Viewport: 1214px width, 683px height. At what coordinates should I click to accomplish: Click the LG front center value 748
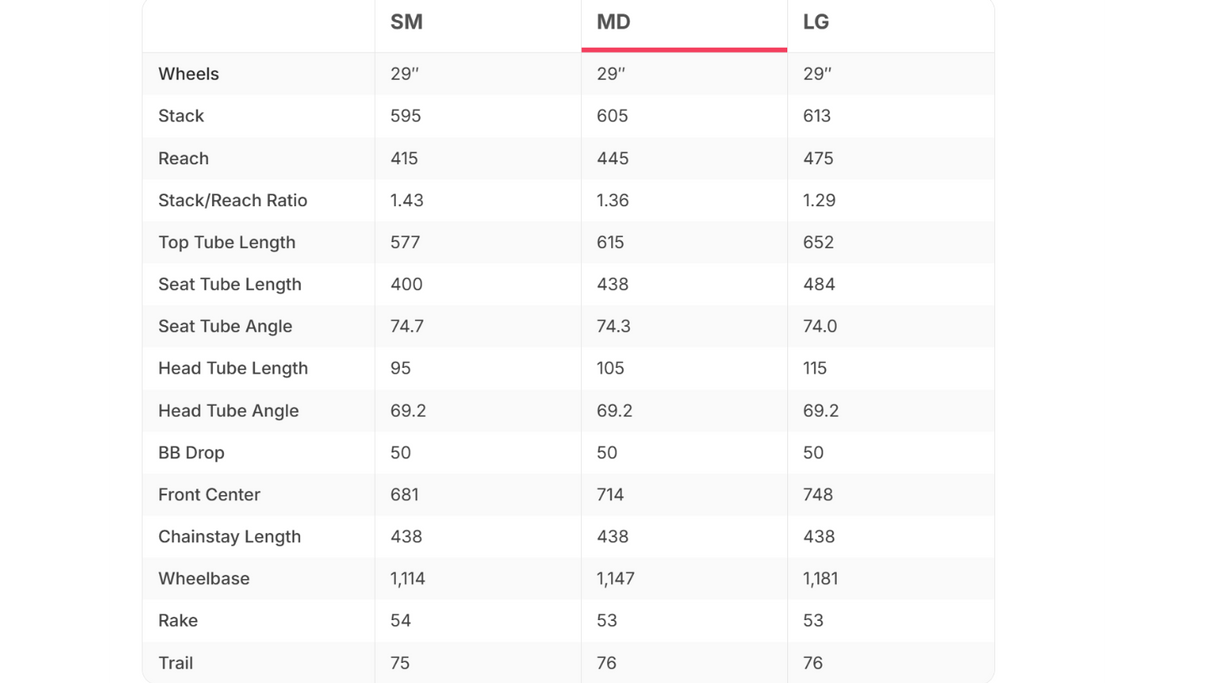pos(818,494)
